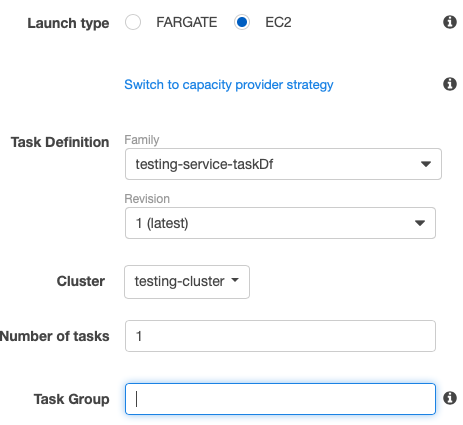Image resolution: width=463 pixels, height=425 pixels.
Task: Click the Task Definition label
Action: click(60, 142)
